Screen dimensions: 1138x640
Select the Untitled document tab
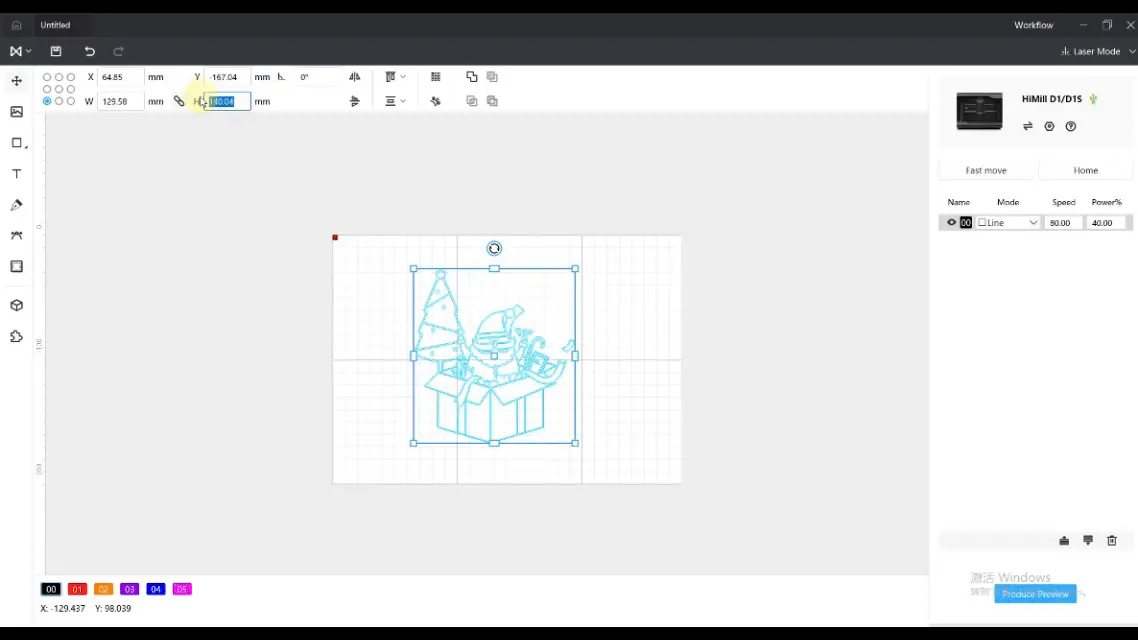coord(55,24)
